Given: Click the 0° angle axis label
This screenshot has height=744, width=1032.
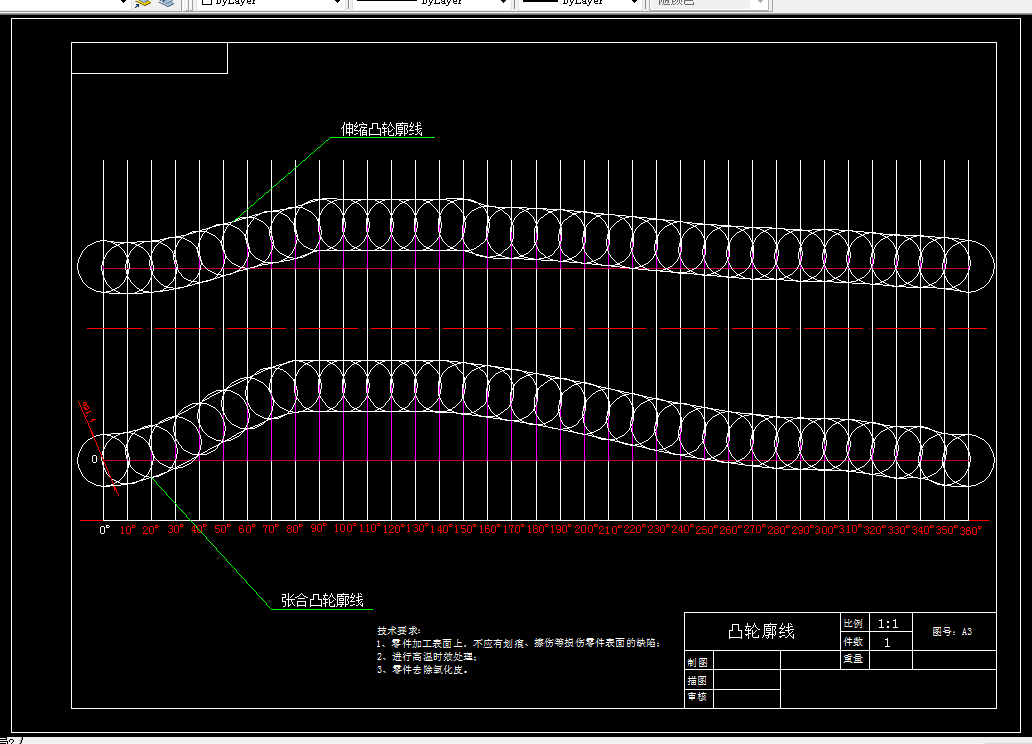Looking at the screenshot, I should click(x=105, y=529).
